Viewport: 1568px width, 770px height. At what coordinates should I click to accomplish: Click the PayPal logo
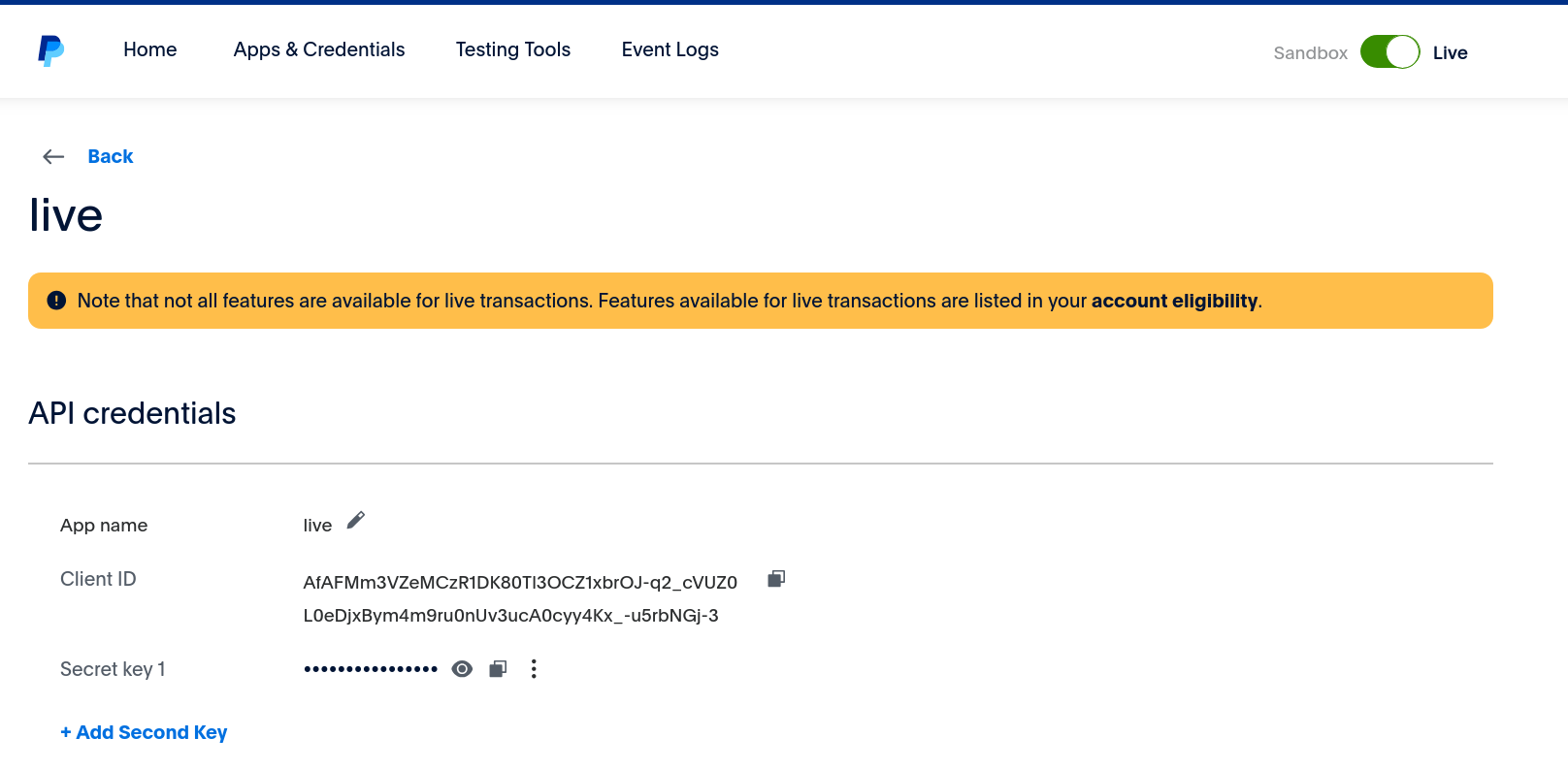click(50, 50)
